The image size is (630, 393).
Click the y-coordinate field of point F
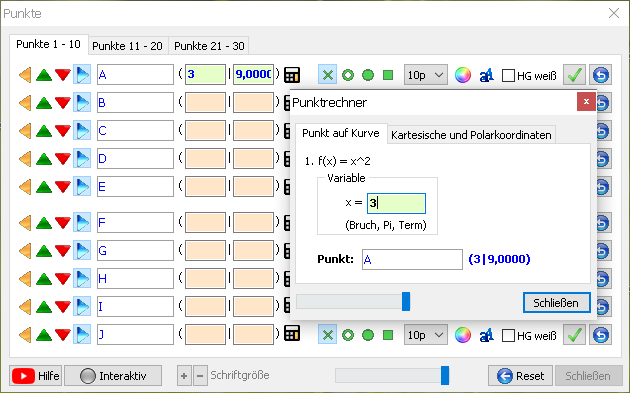point(254,223)
